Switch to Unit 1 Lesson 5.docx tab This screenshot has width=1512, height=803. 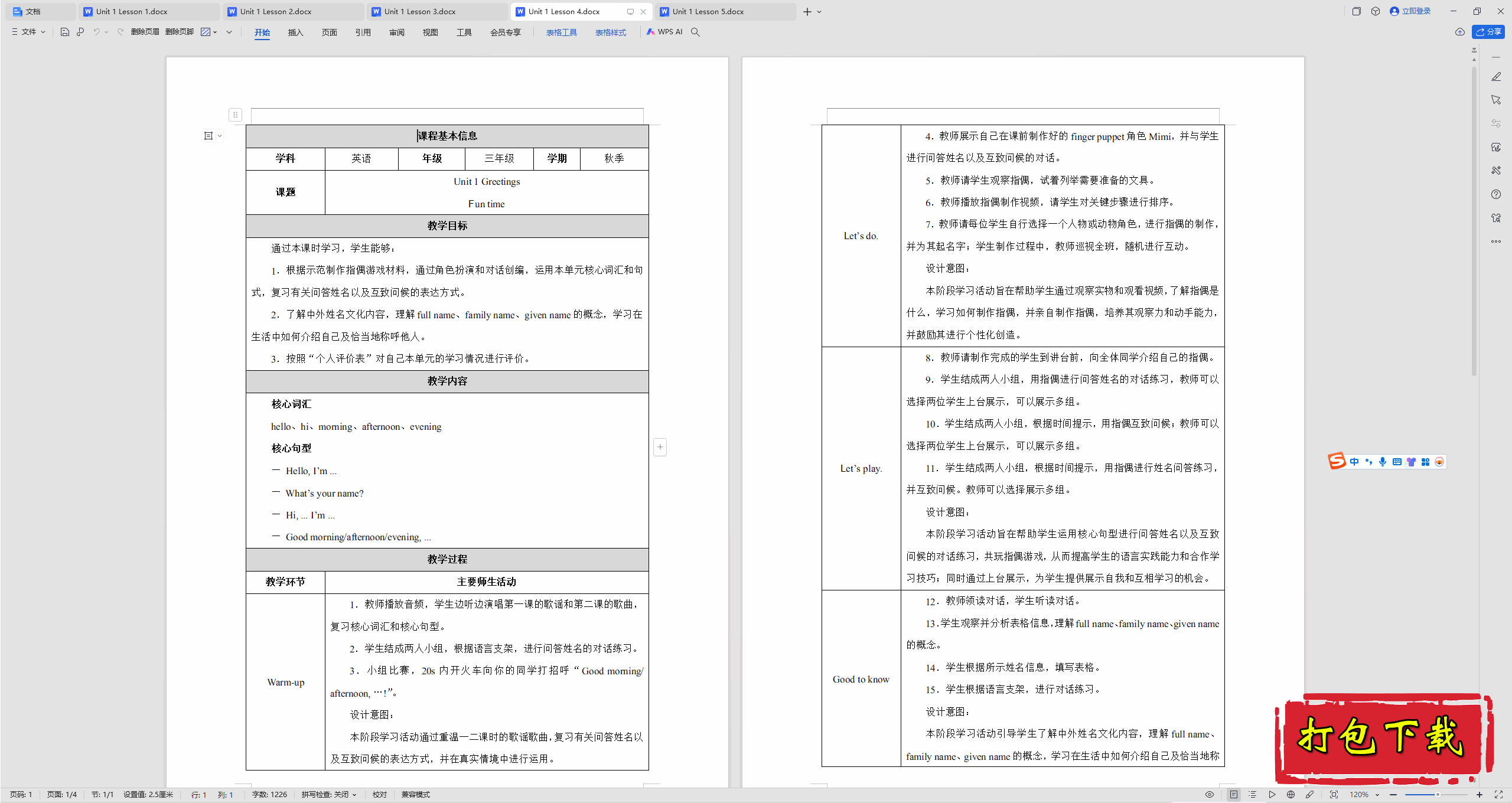pos(725,11)
